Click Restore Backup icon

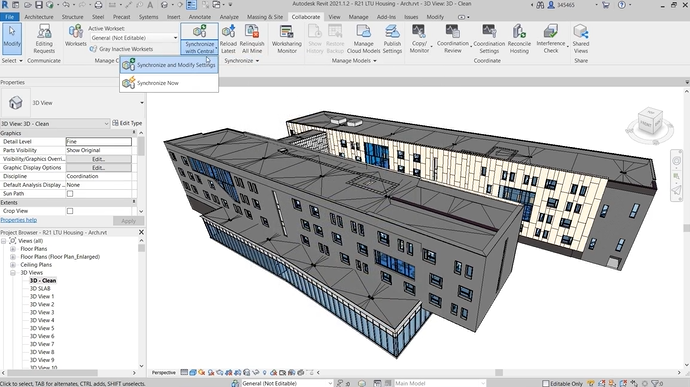(335, 31)
